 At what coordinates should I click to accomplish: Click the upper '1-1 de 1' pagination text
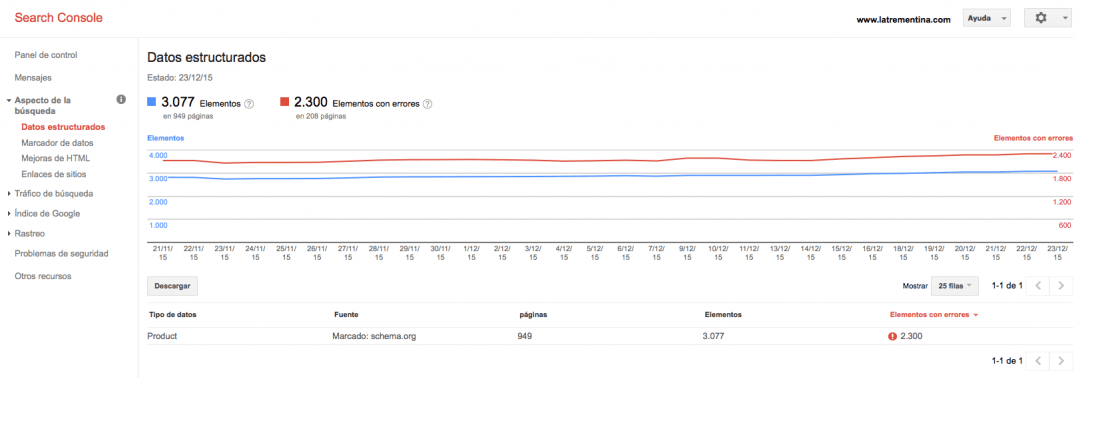(1007, 285)
